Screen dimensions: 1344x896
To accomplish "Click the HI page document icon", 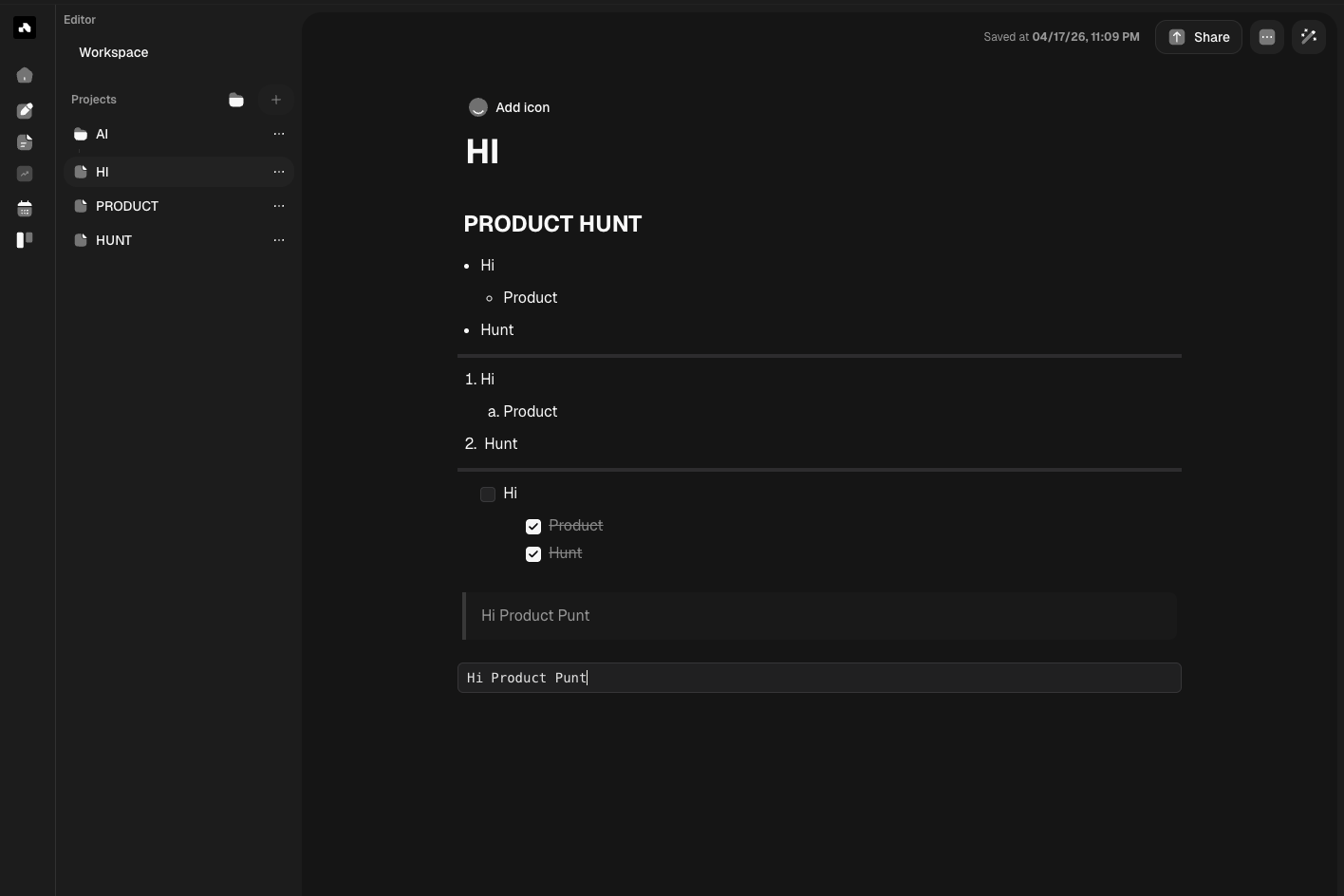I will pyautogui.click(x=81, y=172).
